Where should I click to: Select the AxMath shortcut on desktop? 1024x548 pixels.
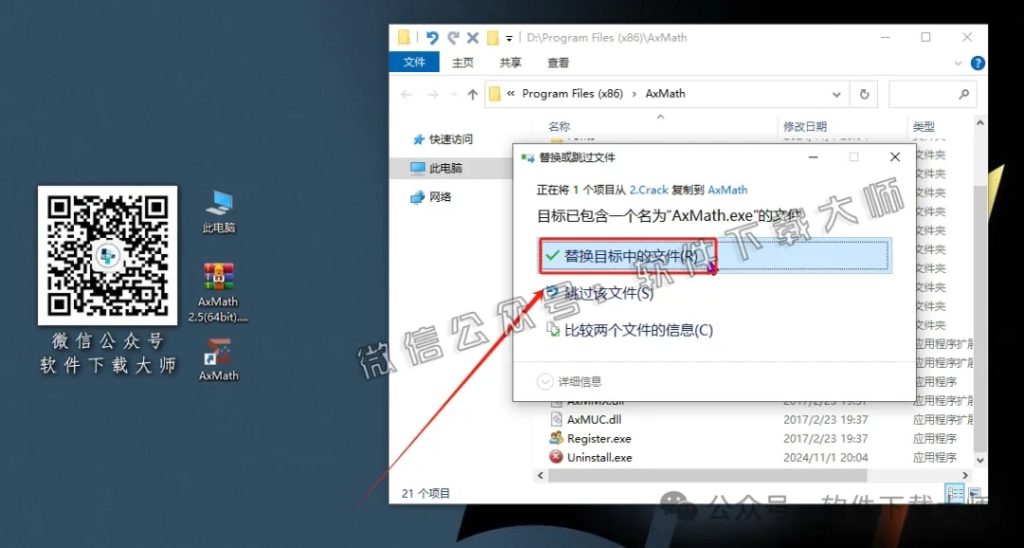218,360
